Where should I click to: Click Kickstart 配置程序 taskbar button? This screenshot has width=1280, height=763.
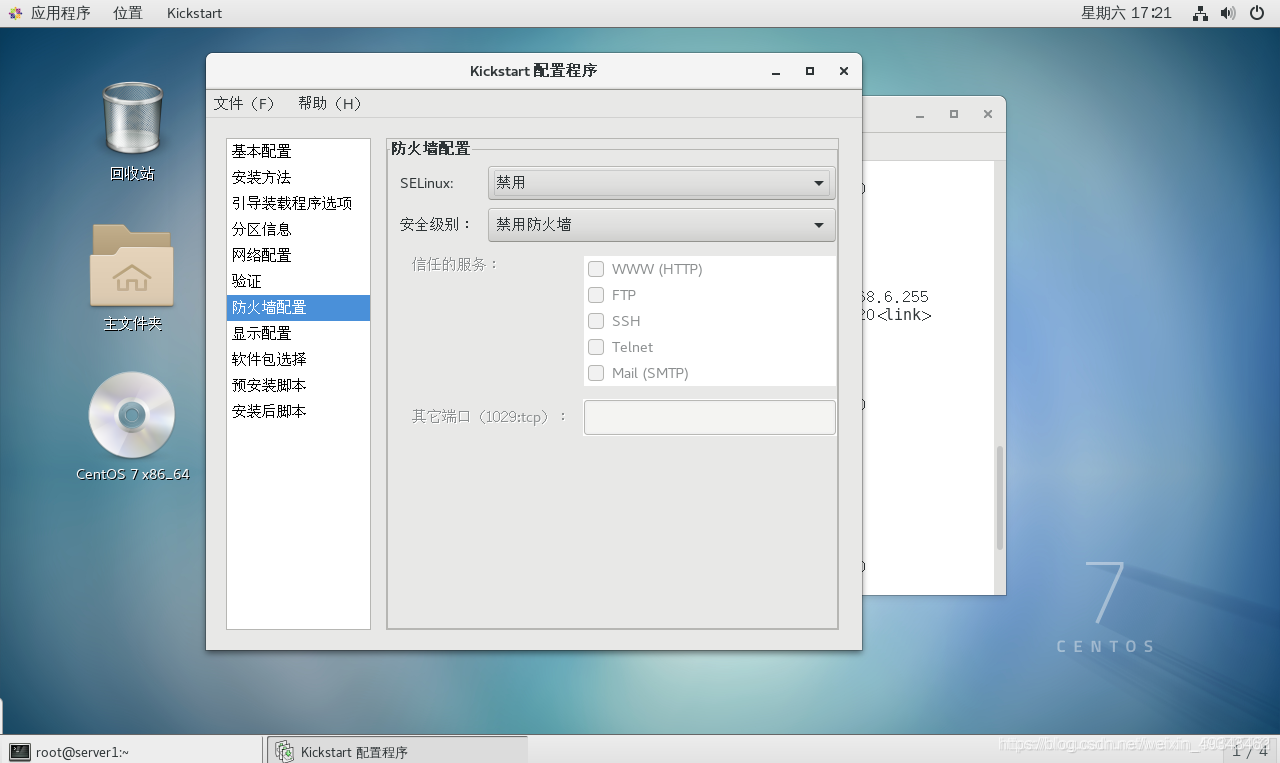397,752
